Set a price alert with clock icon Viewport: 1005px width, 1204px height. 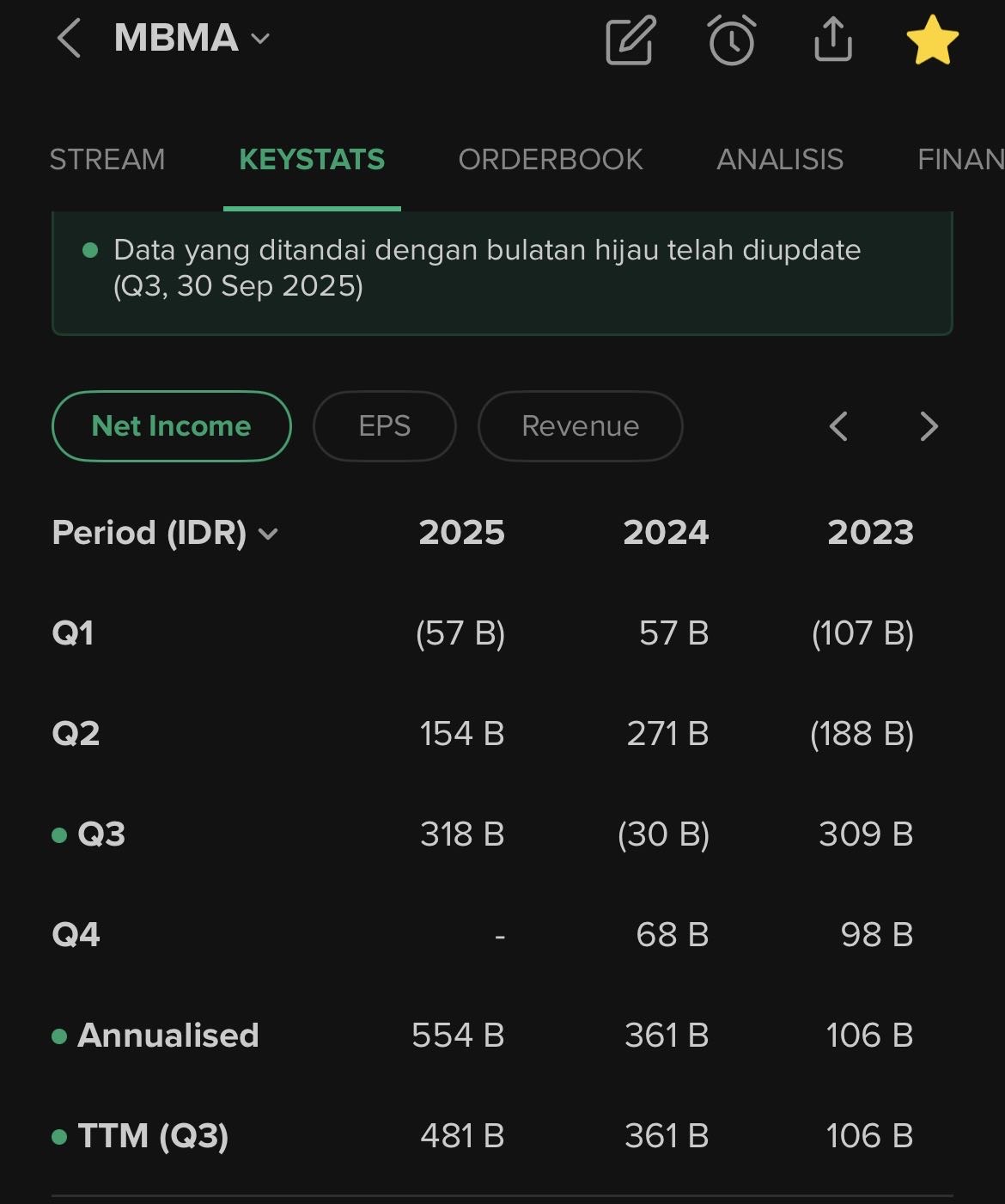coord(732,40)
